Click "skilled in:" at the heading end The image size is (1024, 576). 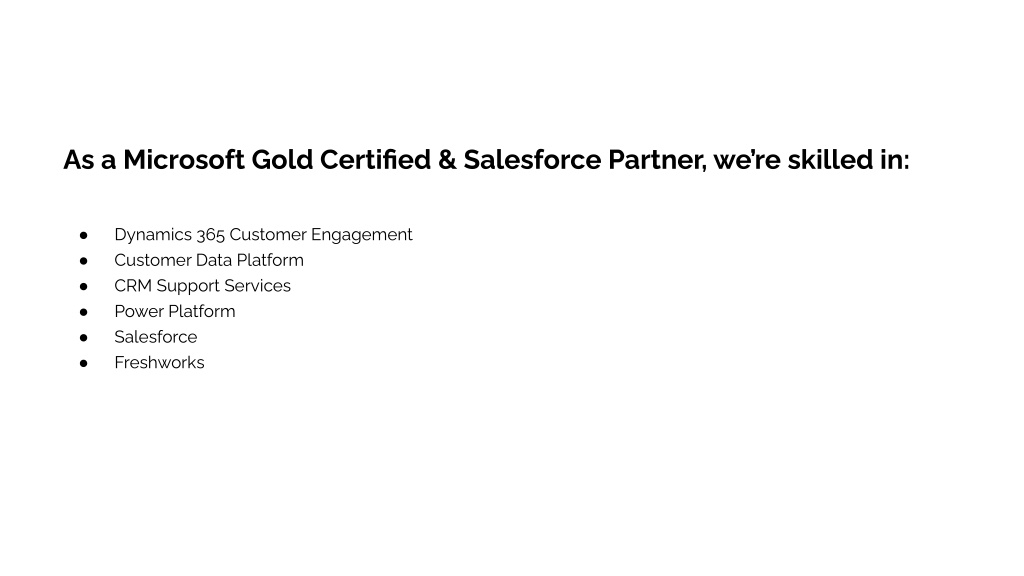[x=848, y=160]
